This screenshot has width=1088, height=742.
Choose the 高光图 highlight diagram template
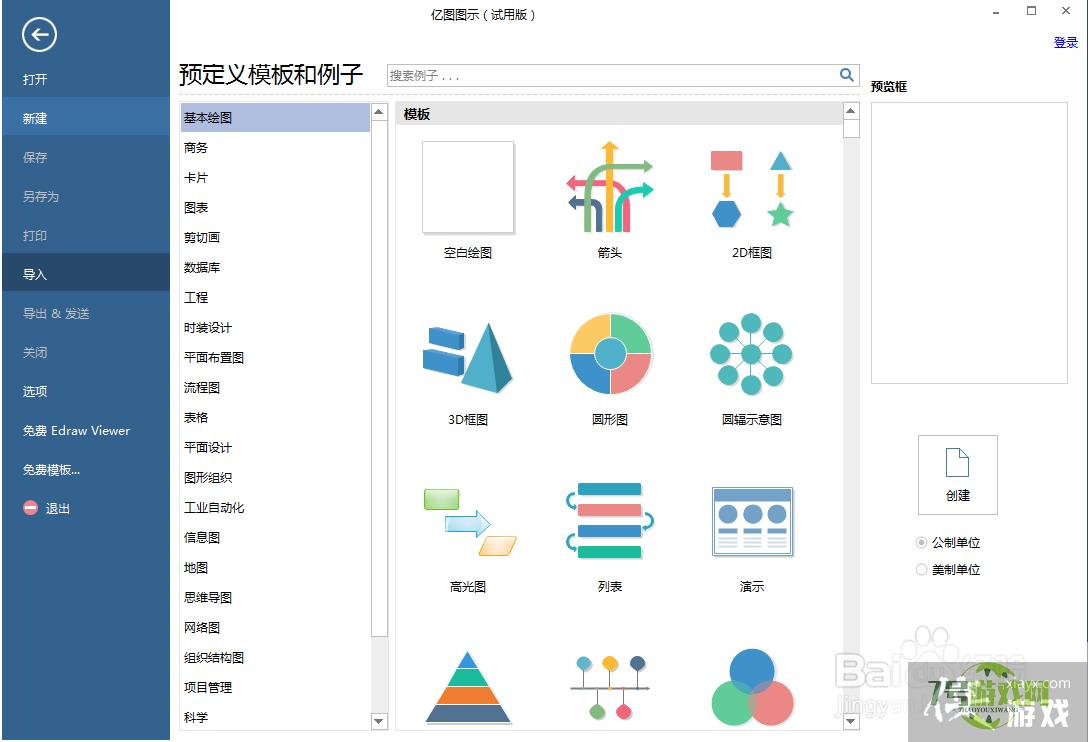click(470, 522)
